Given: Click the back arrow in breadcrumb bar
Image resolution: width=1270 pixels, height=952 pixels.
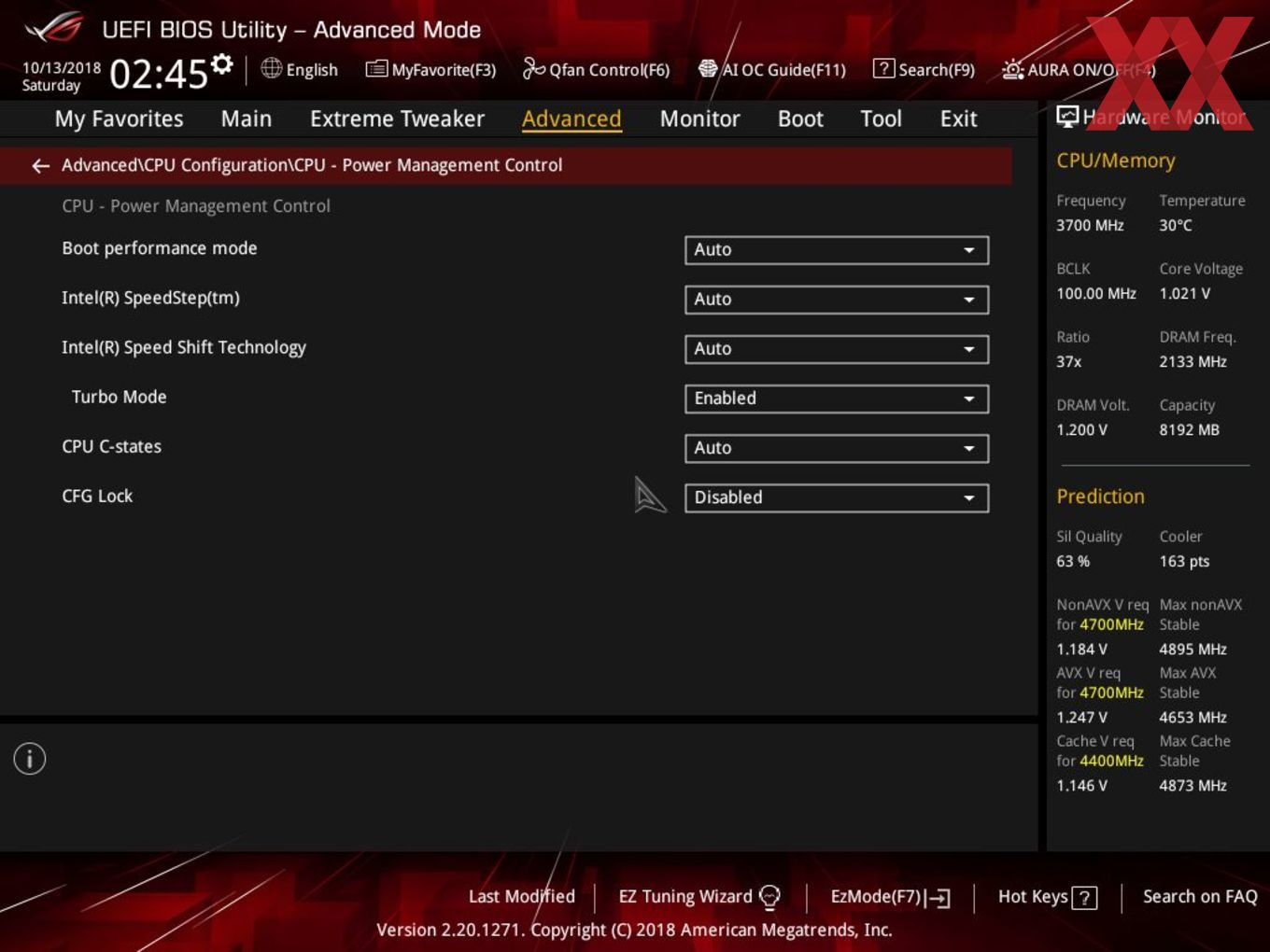Looking at the screenshot, I should pyautogui.click(x=40, y=165).
